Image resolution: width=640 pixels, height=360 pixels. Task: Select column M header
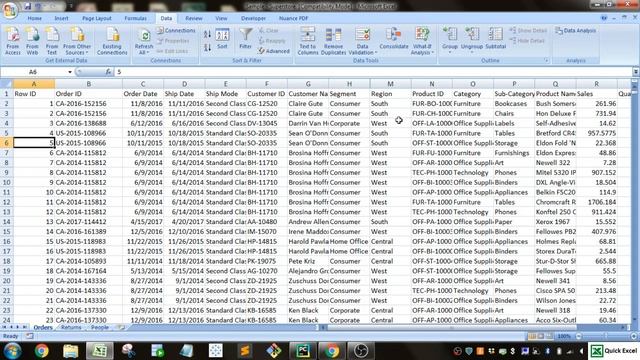(x=391, y=84)
